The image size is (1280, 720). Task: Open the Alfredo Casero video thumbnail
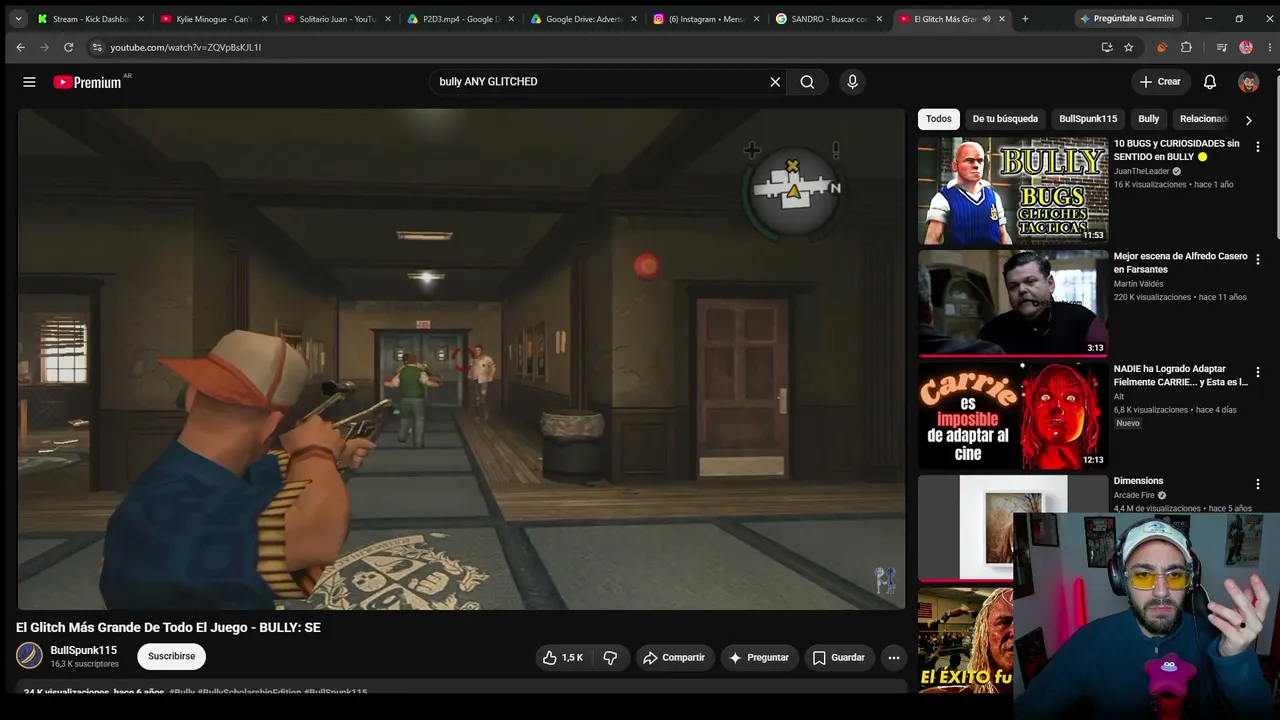pos(1013,303)
